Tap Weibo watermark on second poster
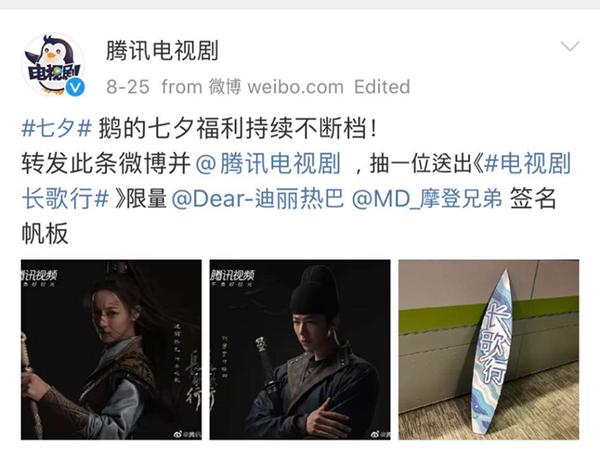600x449 pixels. pos(380,434)
